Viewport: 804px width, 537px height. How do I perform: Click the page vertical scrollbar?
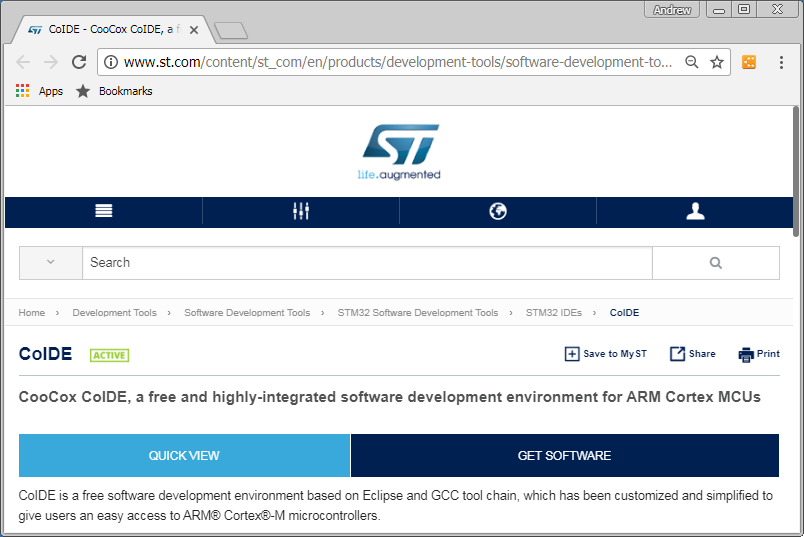tap(796, 171)
